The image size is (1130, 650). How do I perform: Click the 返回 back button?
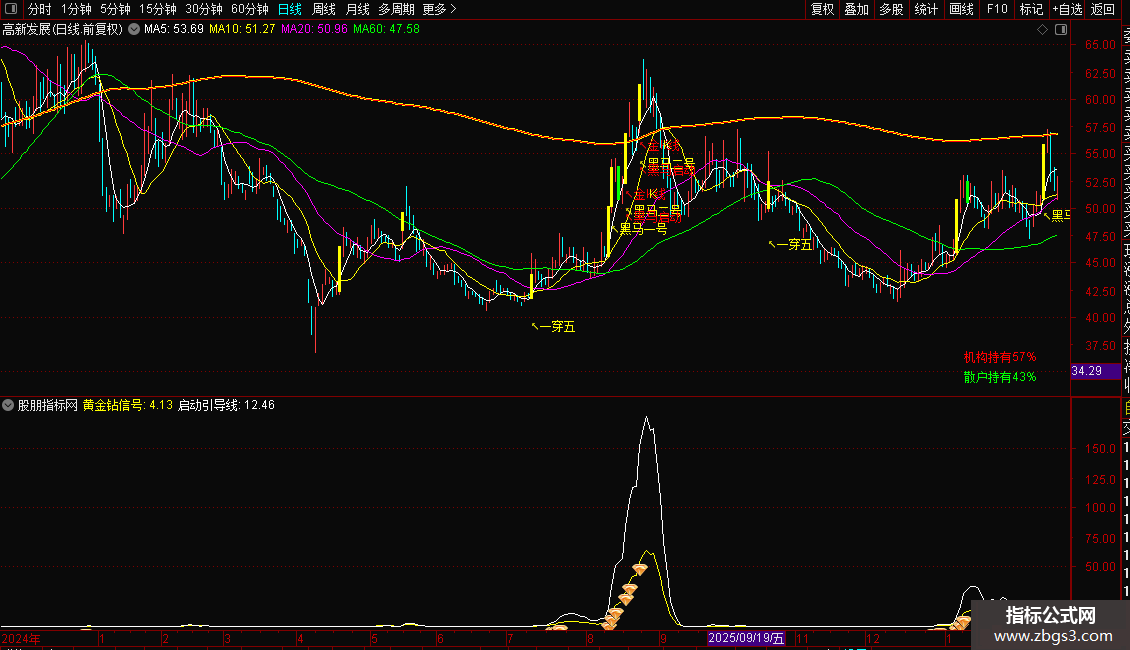coord(1102,9)
